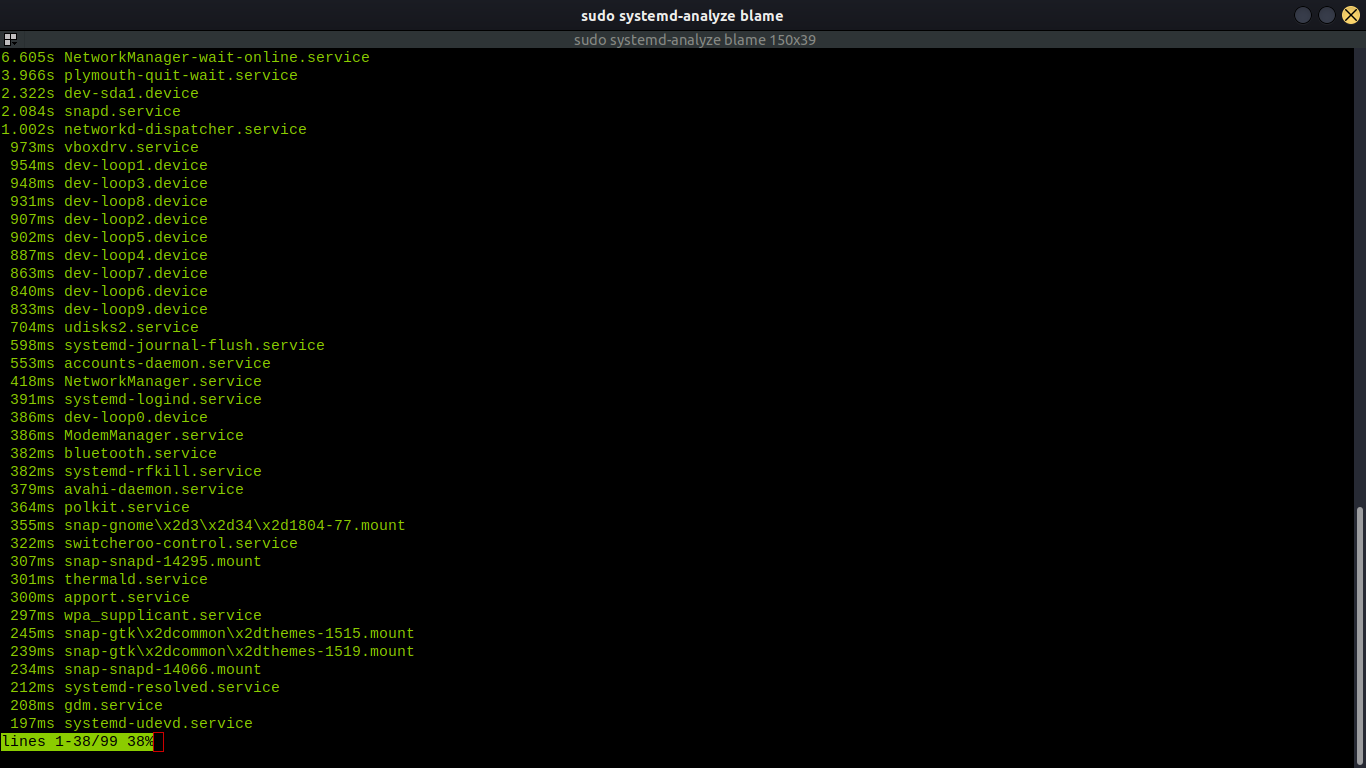This screenshot has height=768, width=1366.
Task: Click the 'x2dthemes-1519.mount' snap-gtk line
Action: pos(239,652)
